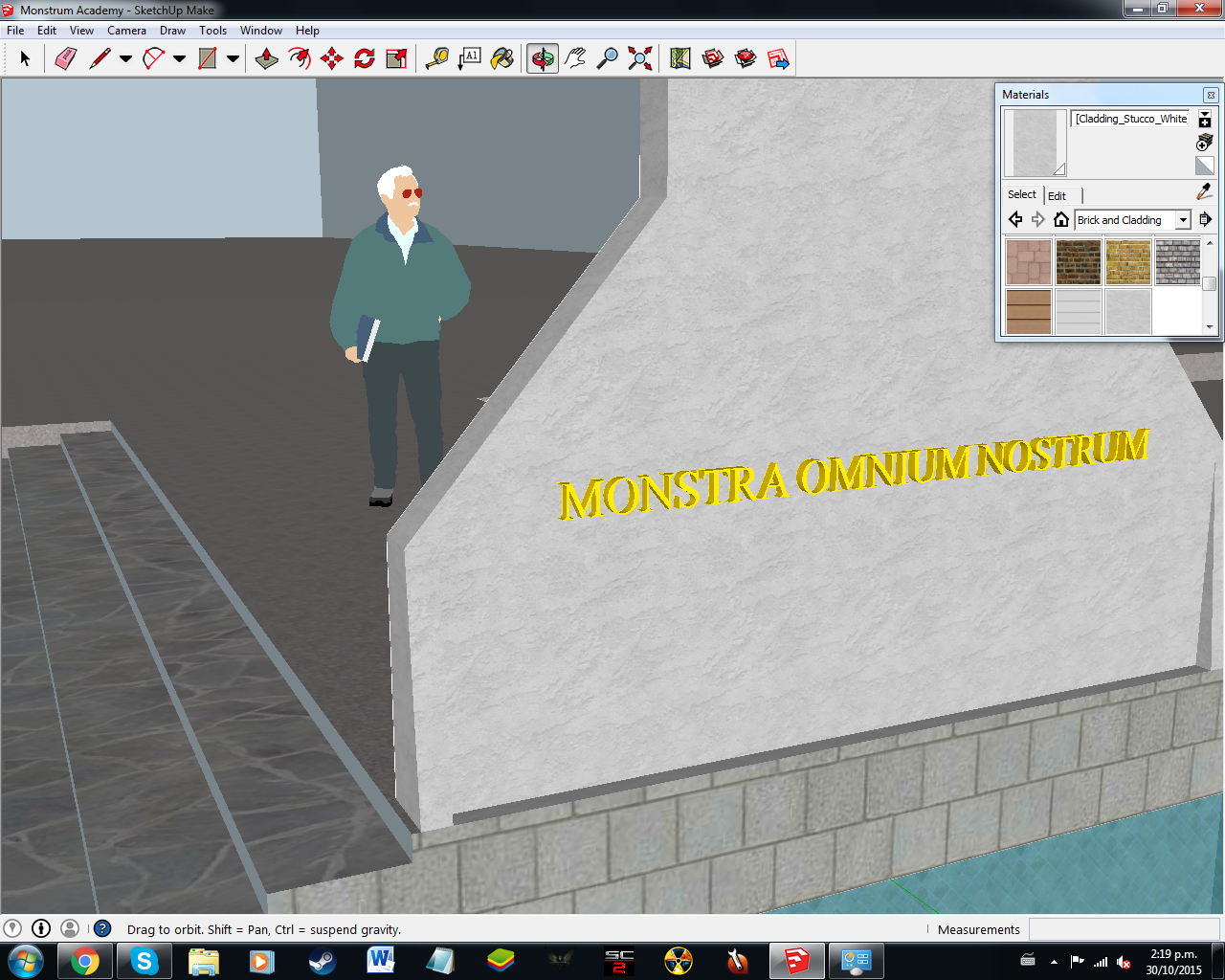1225x980 pixels.
Task: Go home in the materials browser
Action: (x=1060, y=220)
